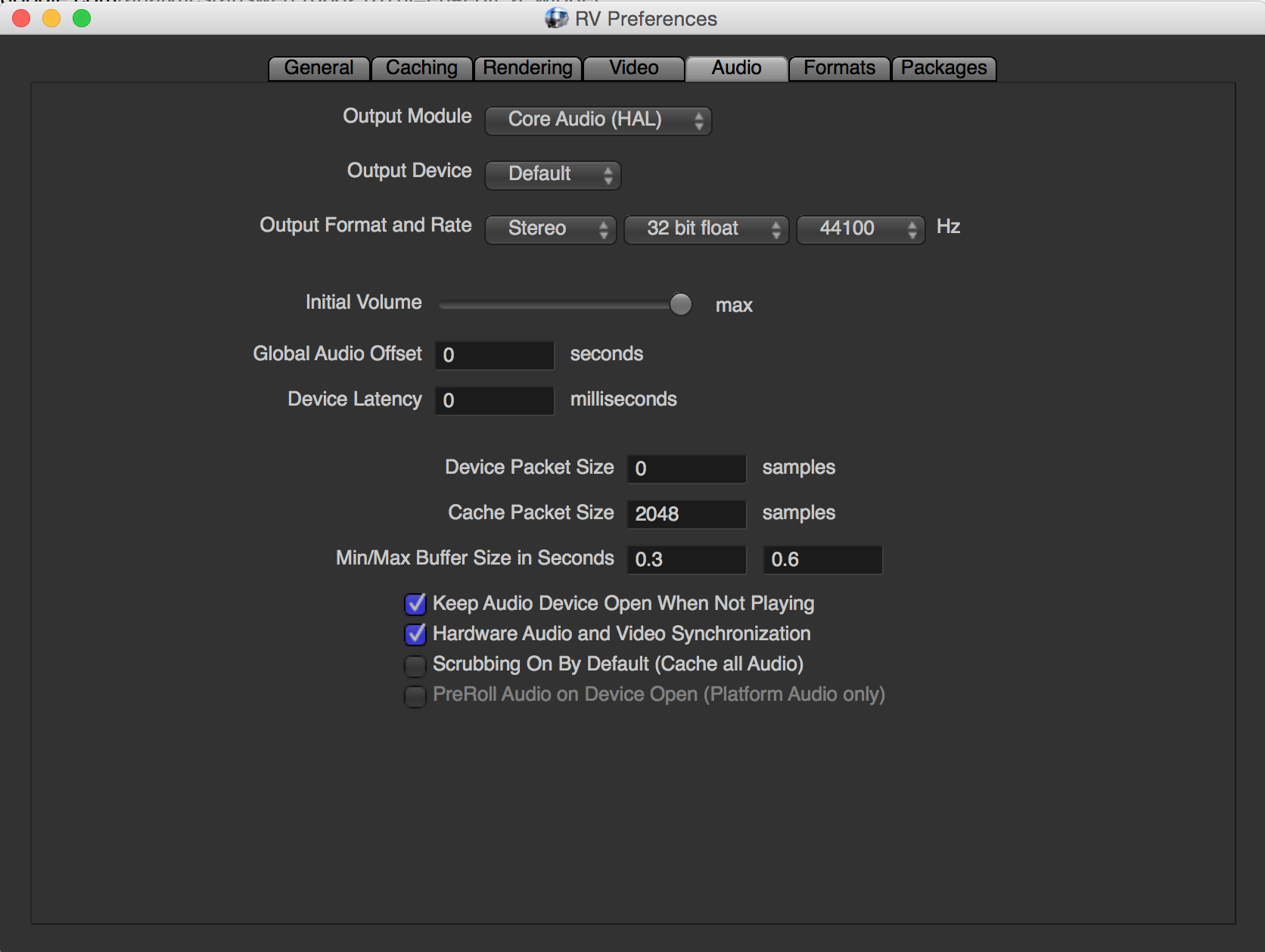
Task: Open the 32 bit float format dropdown
Action: point(706,229)
